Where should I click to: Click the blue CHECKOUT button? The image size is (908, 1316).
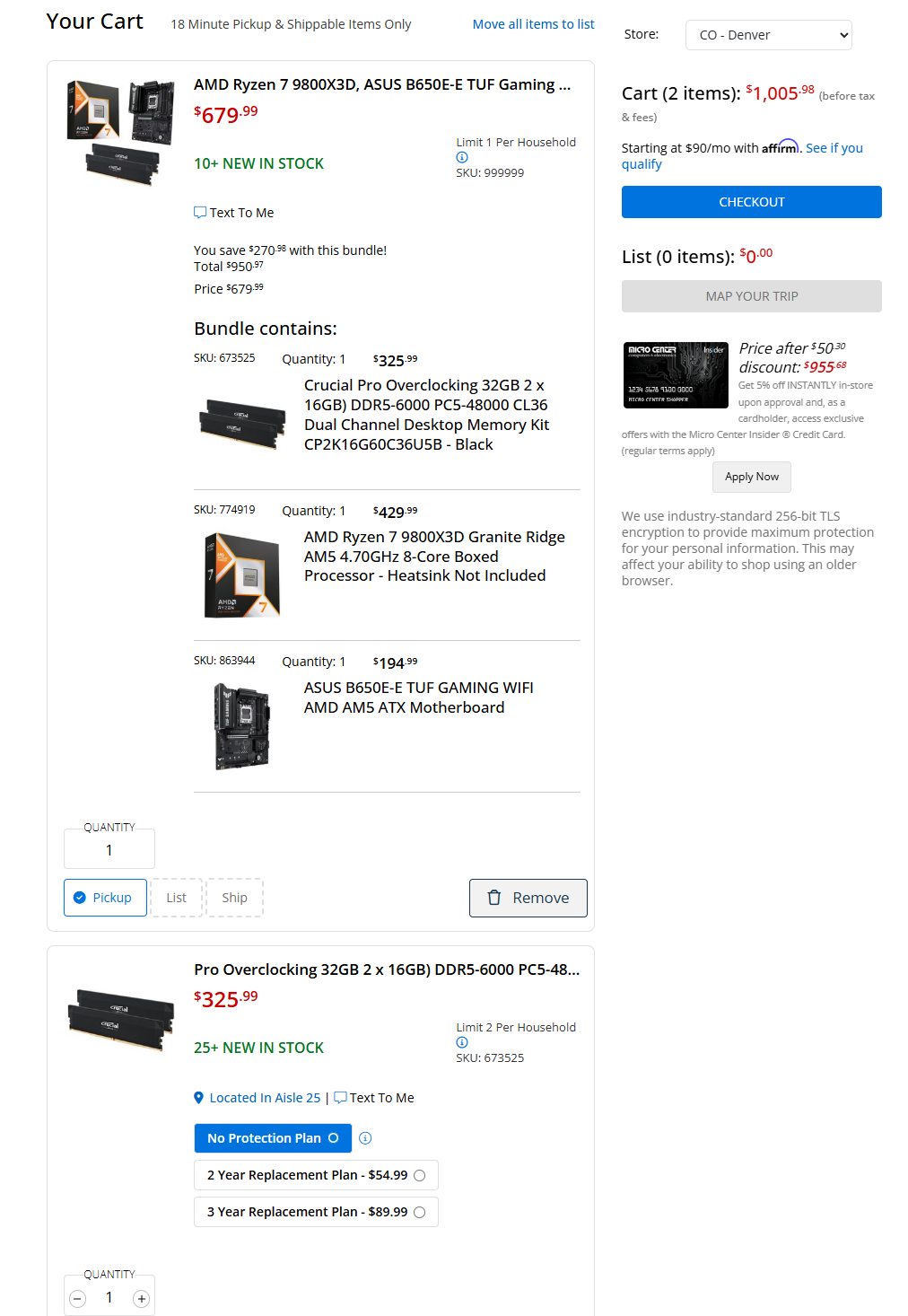(752, 202)
